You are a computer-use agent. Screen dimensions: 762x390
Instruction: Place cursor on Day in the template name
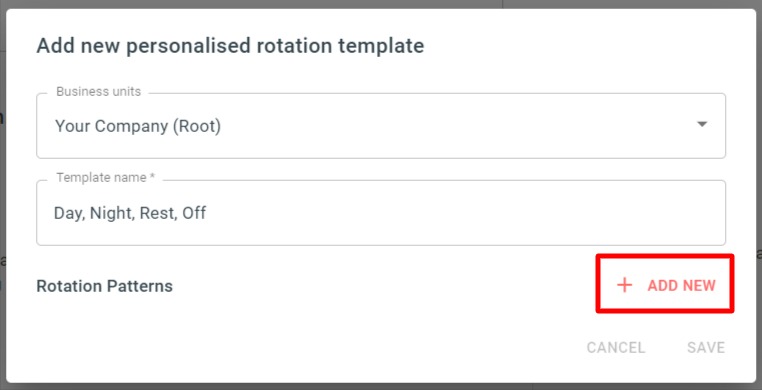[x=69, y=213]
